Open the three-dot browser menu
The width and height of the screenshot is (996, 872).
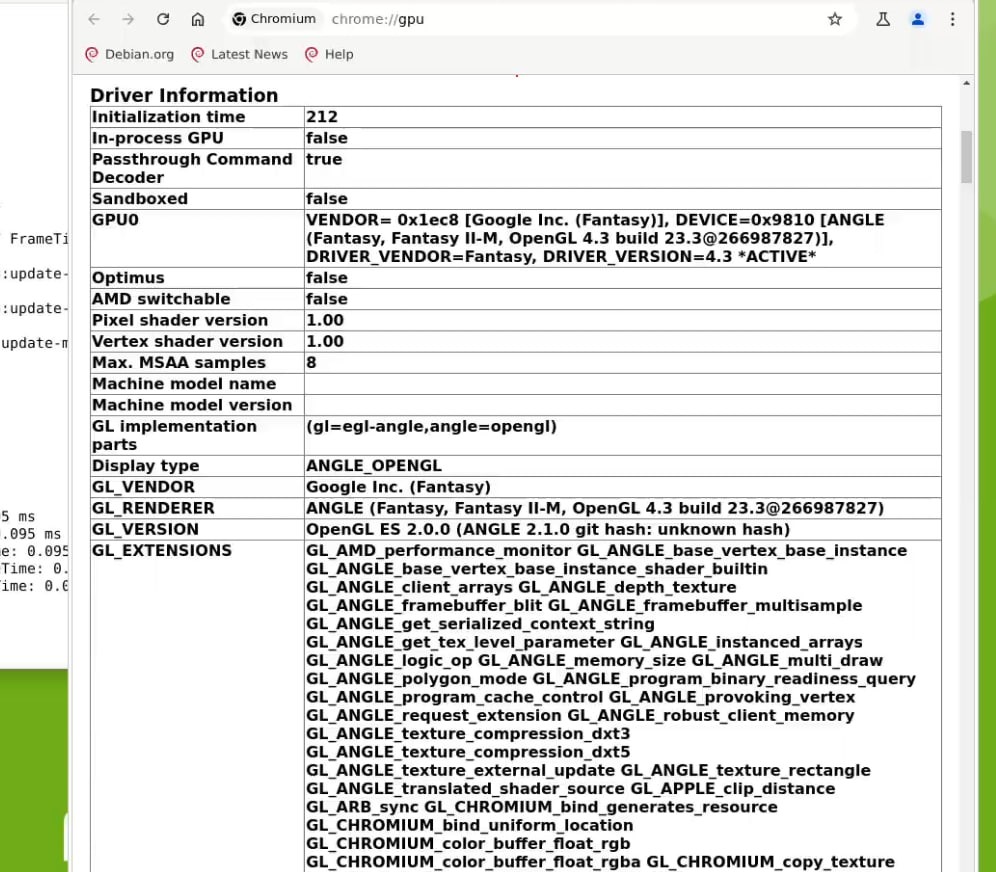952,19
